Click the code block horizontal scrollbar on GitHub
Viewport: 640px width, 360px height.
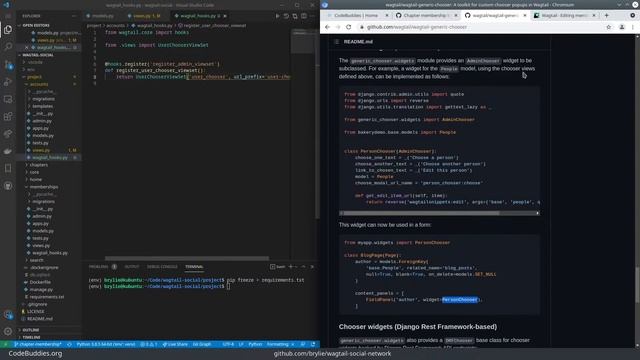pos(420,213)
